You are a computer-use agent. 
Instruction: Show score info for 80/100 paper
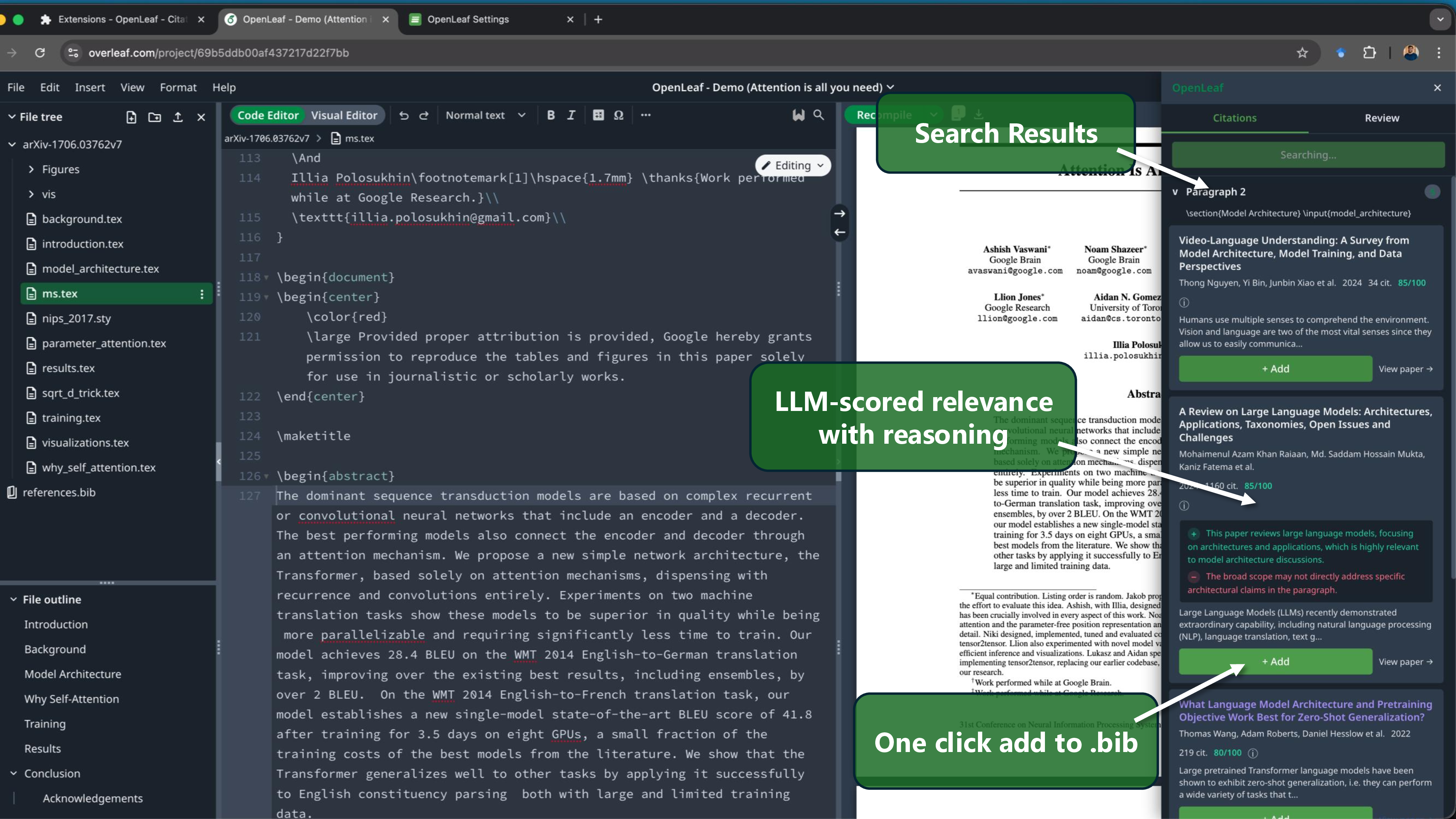[1252, 753]
